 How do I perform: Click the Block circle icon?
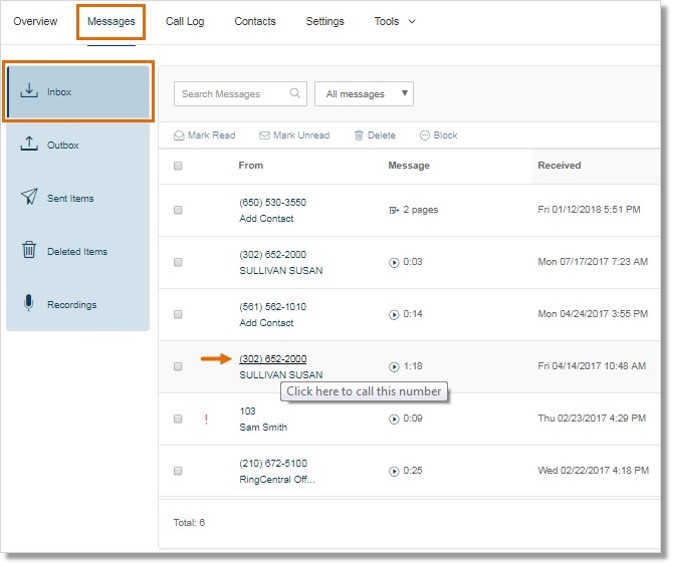[424, 136]
